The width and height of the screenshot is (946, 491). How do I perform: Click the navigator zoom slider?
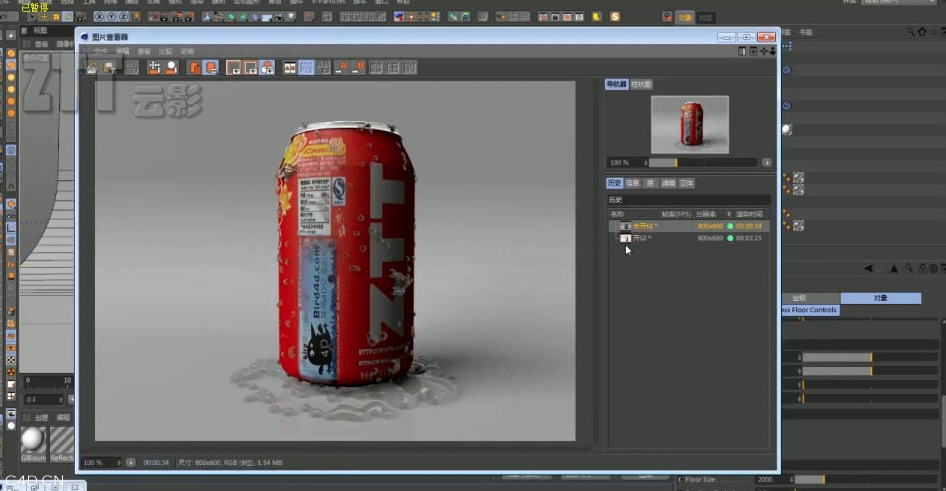(x=703, y=162)
